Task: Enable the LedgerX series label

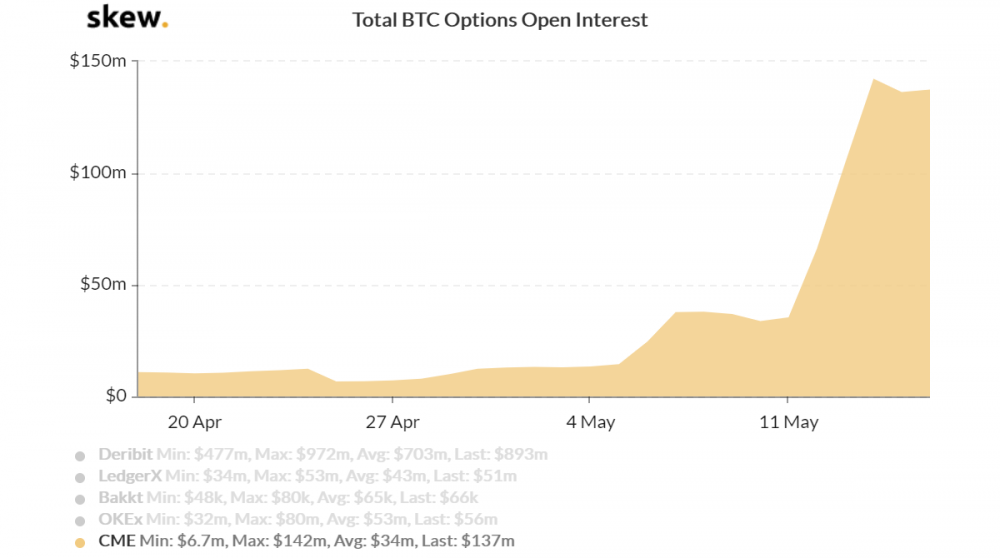Action: tap(130, 476)
